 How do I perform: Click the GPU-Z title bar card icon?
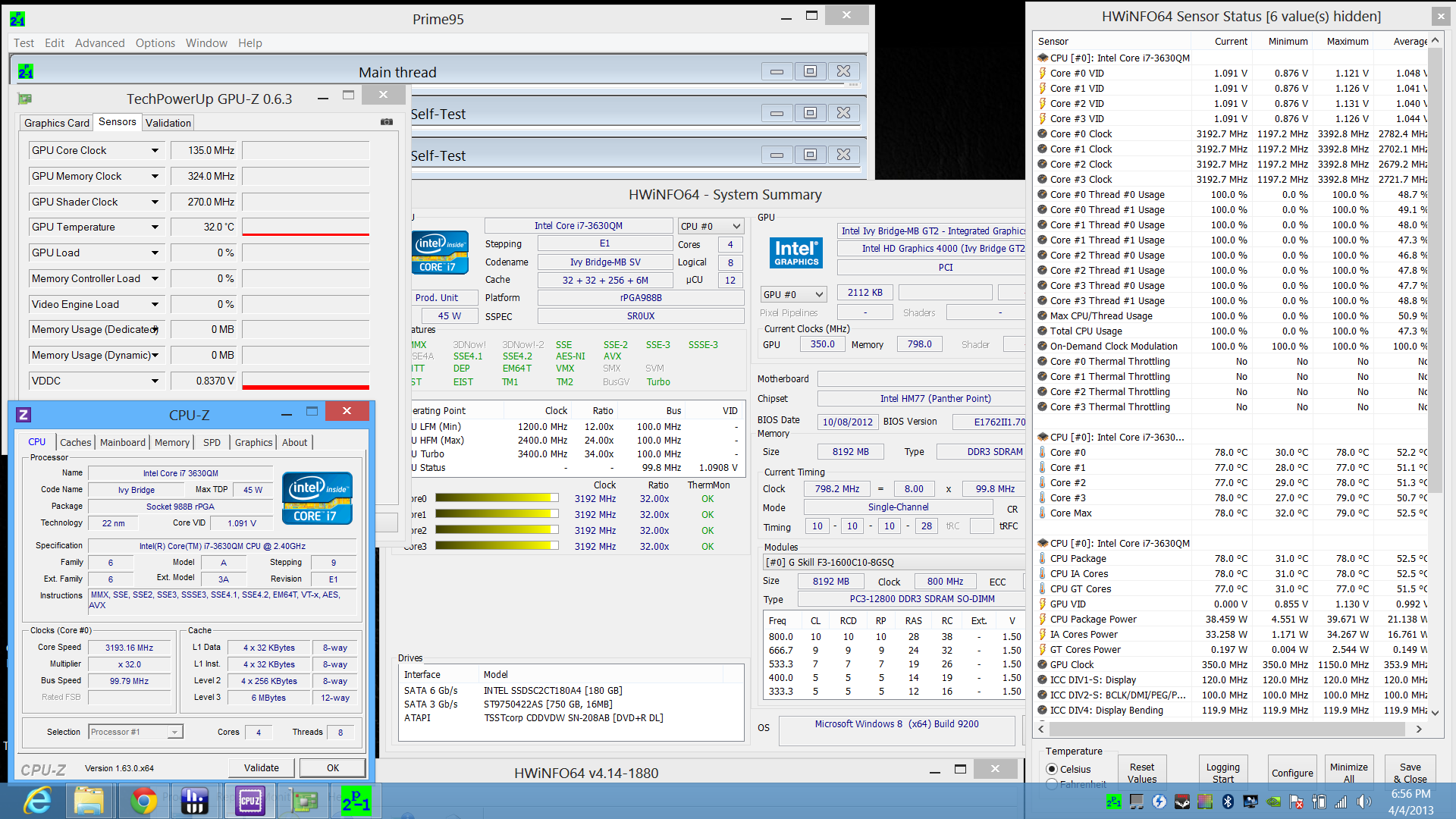click(x=25, y=99)
